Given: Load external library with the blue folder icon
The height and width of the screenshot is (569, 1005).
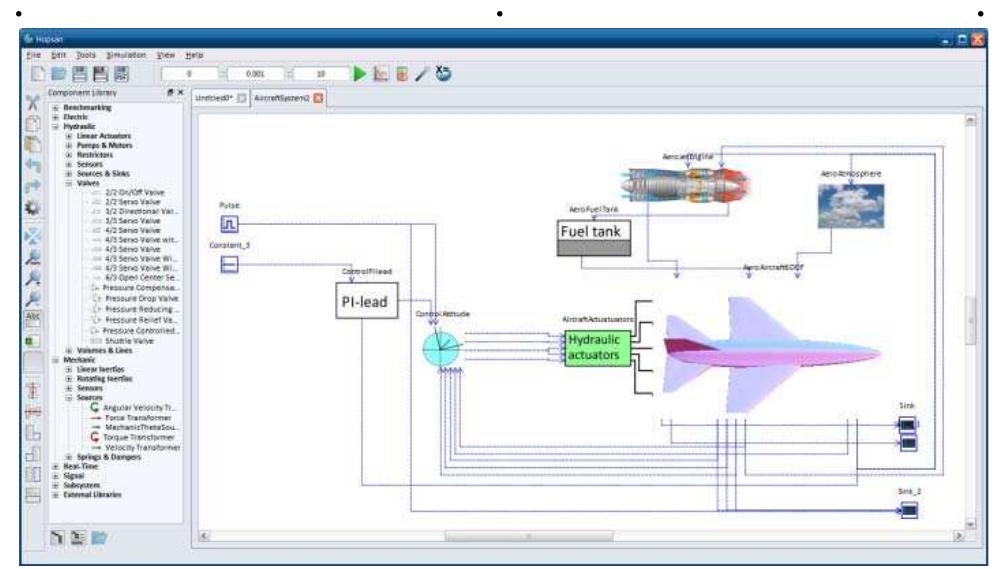Looking at the screenshot, I should pyautogui.click(x=99, y=537).
